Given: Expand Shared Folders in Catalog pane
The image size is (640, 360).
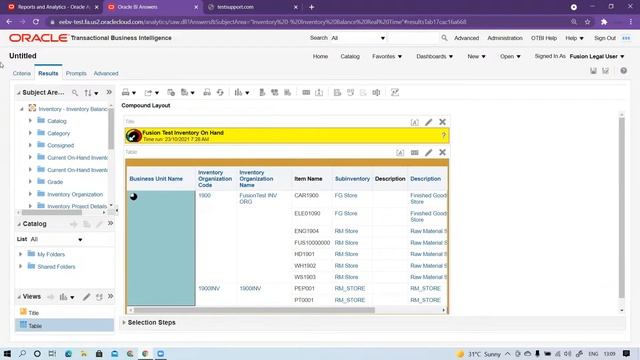Looking at the screenshot, I should pyautogui.click(x=20, y=266).
